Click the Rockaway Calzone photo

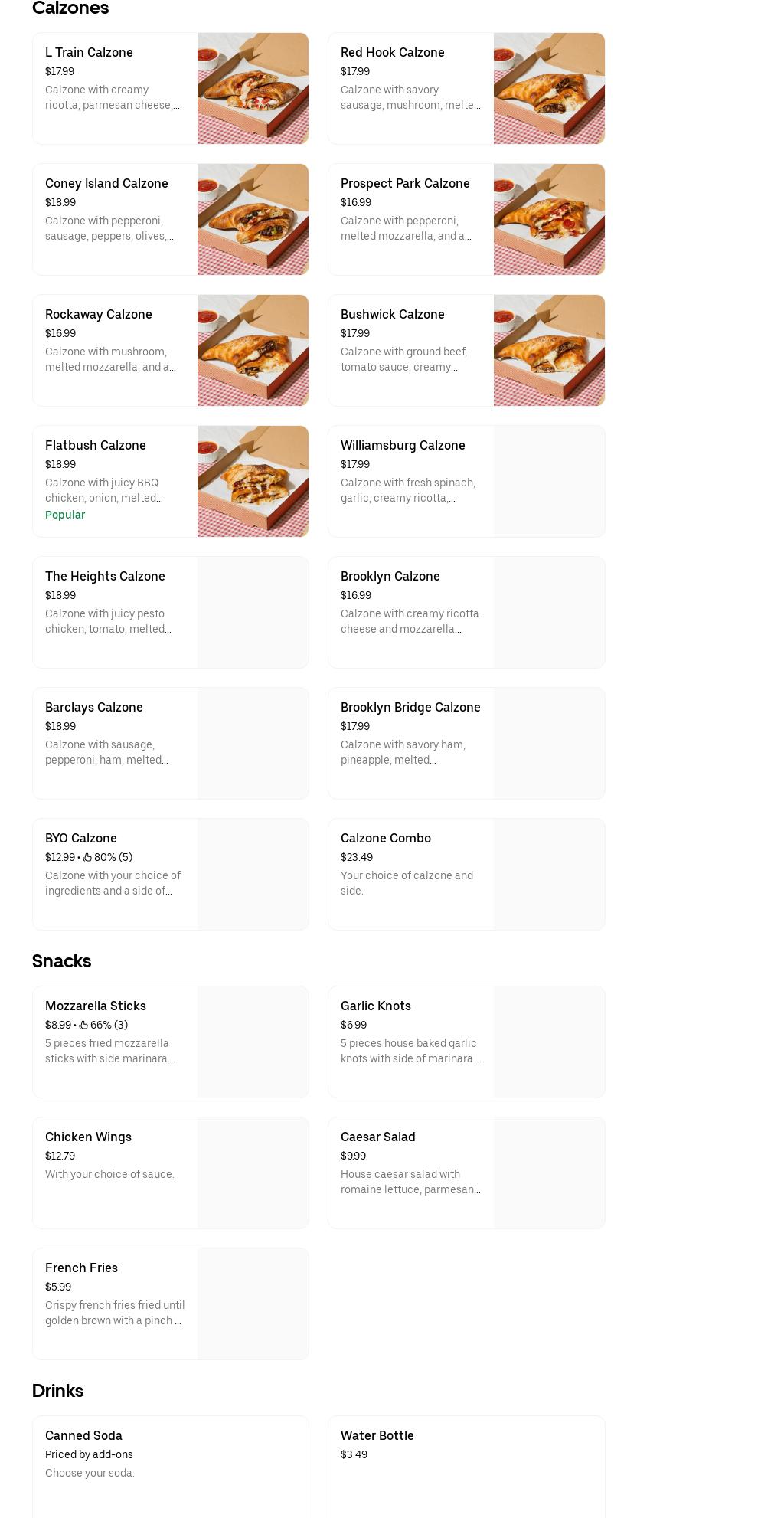click(x=253, y=350)
